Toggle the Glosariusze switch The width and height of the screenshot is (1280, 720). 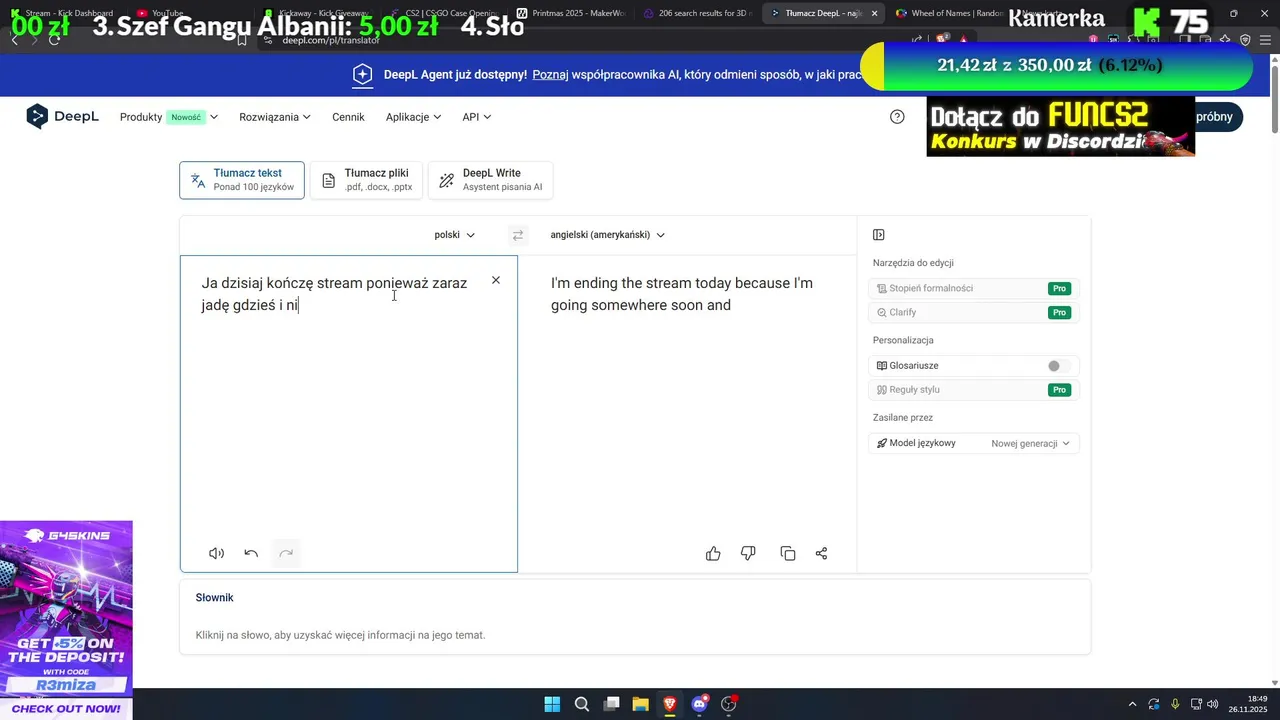1059,366
